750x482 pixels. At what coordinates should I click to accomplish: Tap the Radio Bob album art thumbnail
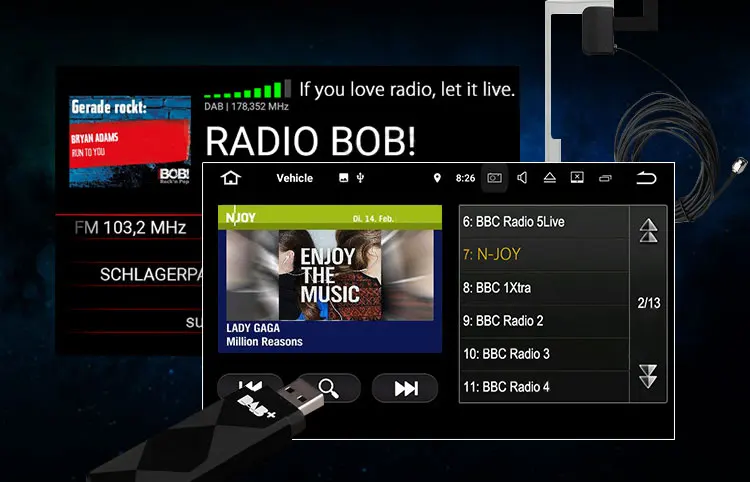click(130, 141)
